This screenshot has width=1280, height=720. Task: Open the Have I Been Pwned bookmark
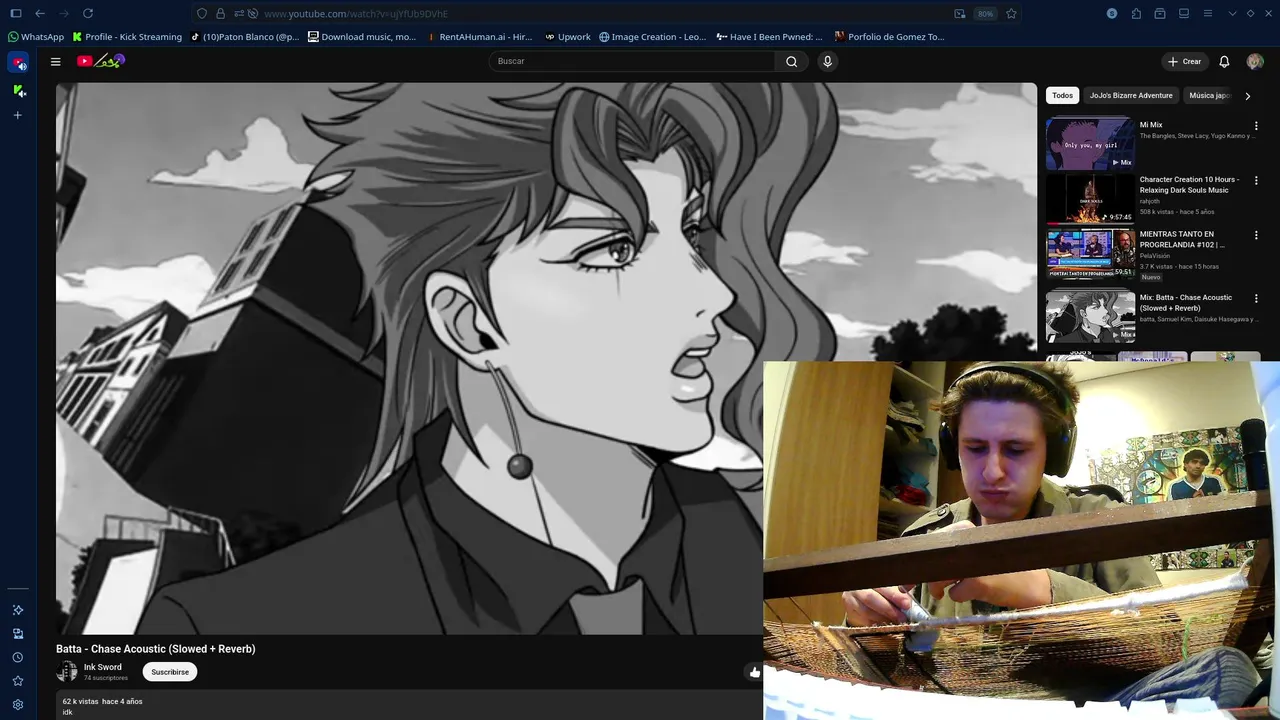(x=769, y=37)
